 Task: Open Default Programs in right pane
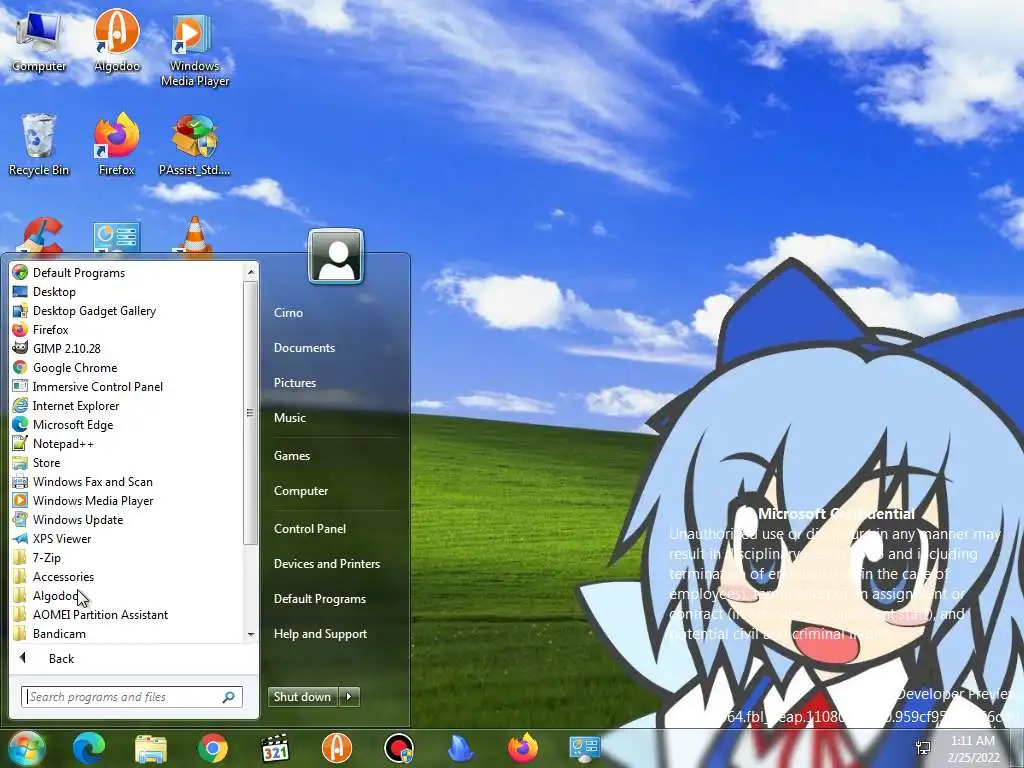pos(320,599)
